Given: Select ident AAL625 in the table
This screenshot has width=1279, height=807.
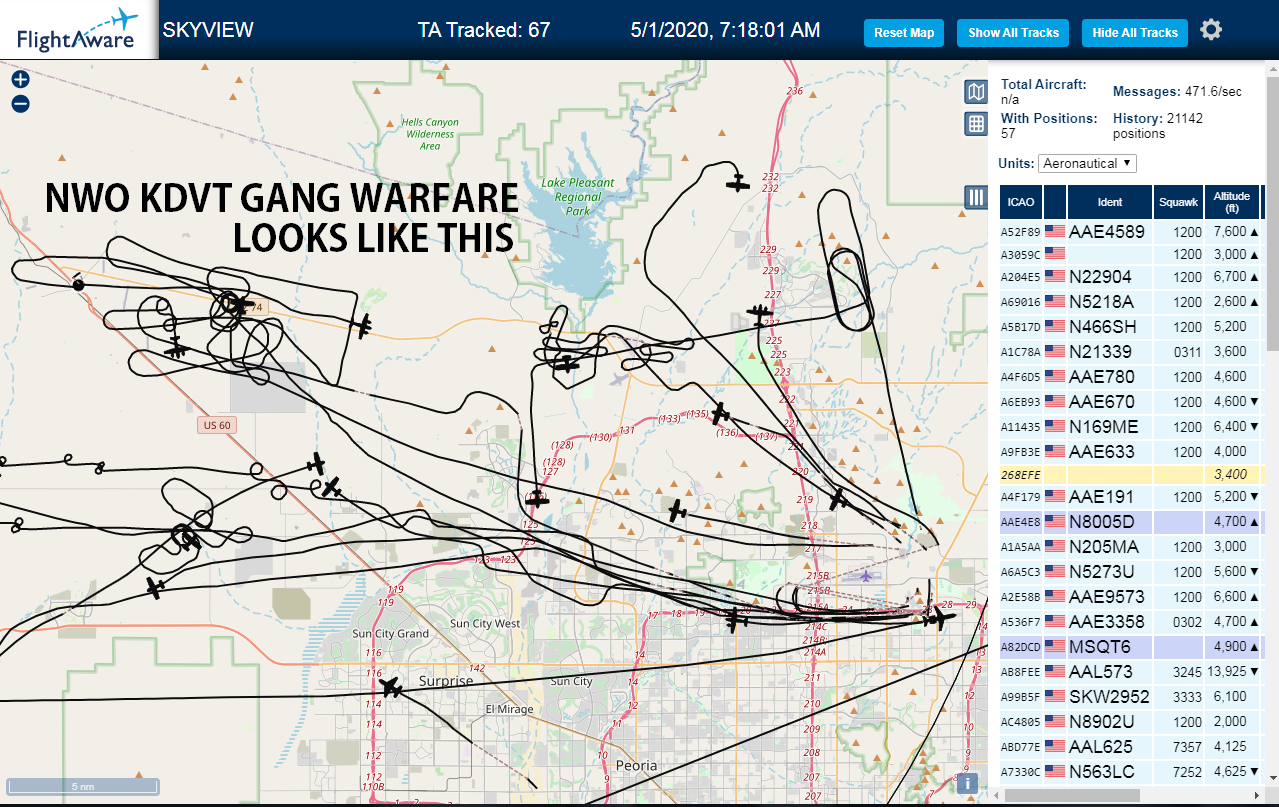Looking at the screenshot, I should 1101,747.
